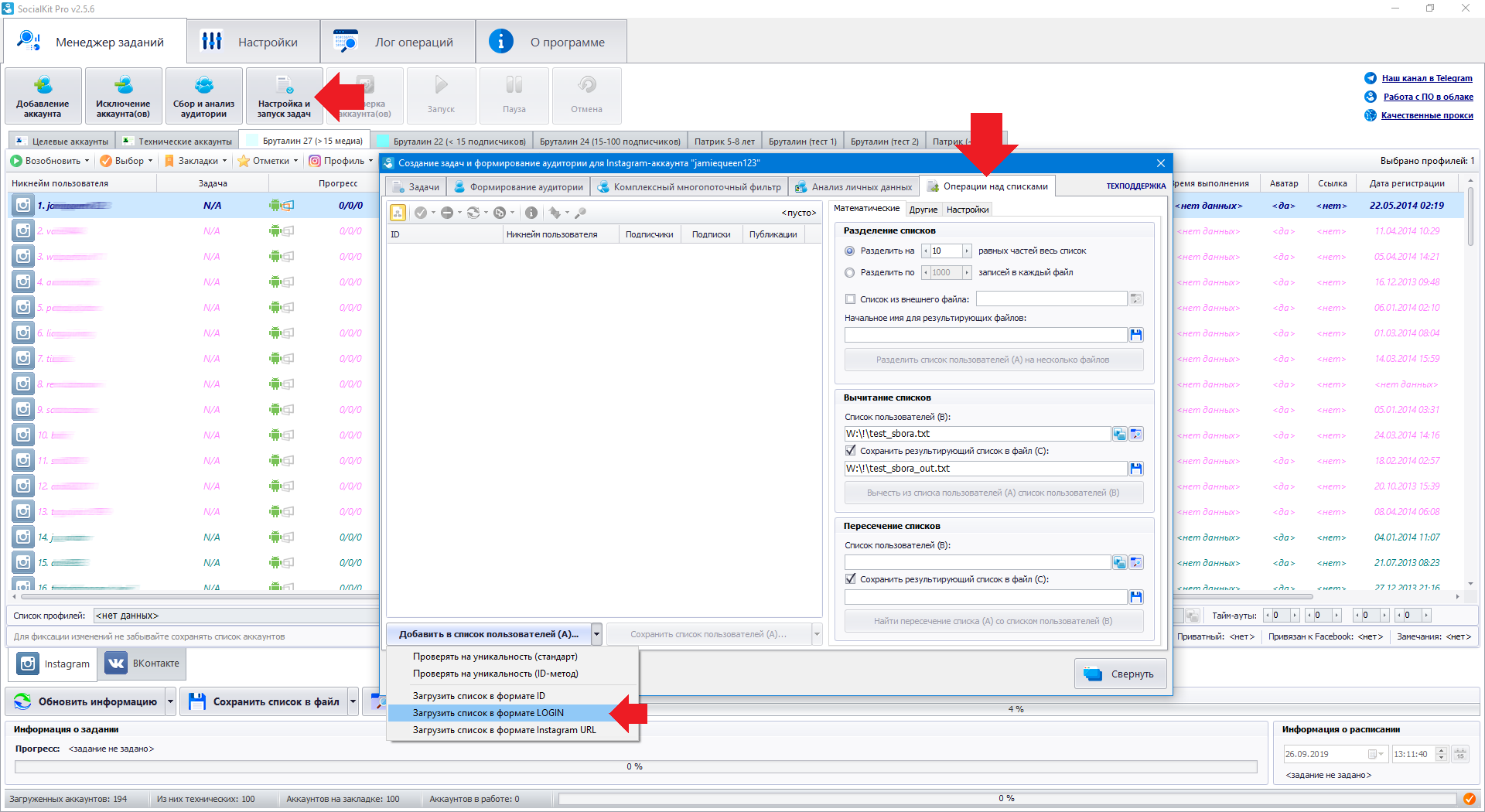The image size is (1485, 812).
Task: Save icon next to Начальное имя field
Action: point(1136,335)
